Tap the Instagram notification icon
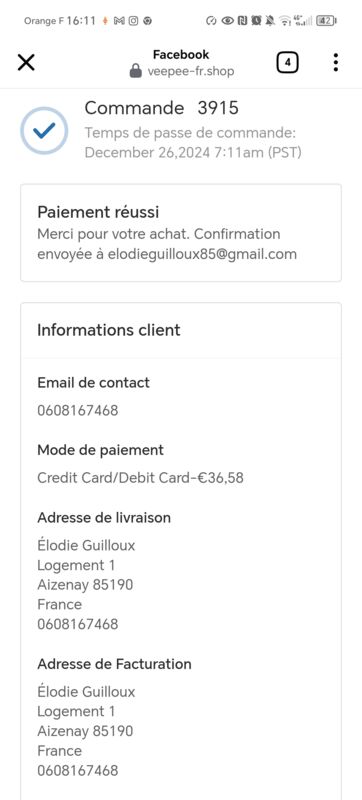The height and width of the screenshot is (800, 362). (133, 21)
